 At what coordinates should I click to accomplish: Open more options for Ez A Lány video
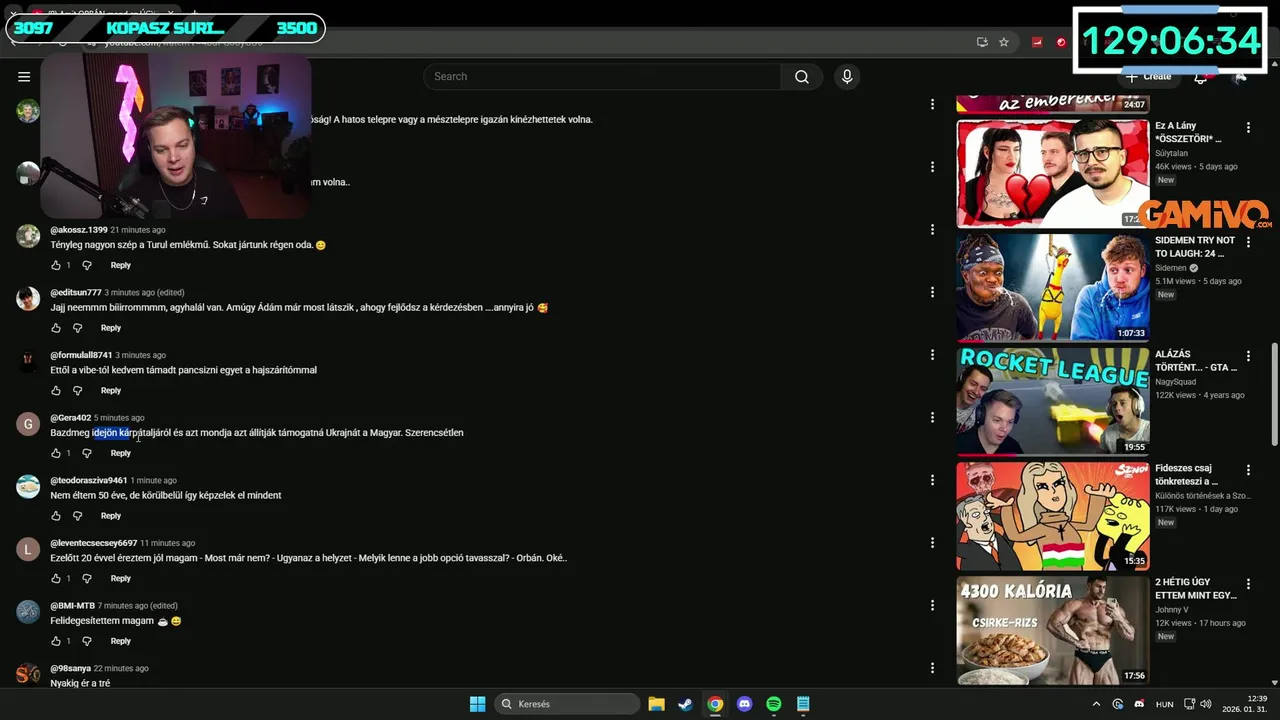click(1248, 128)
